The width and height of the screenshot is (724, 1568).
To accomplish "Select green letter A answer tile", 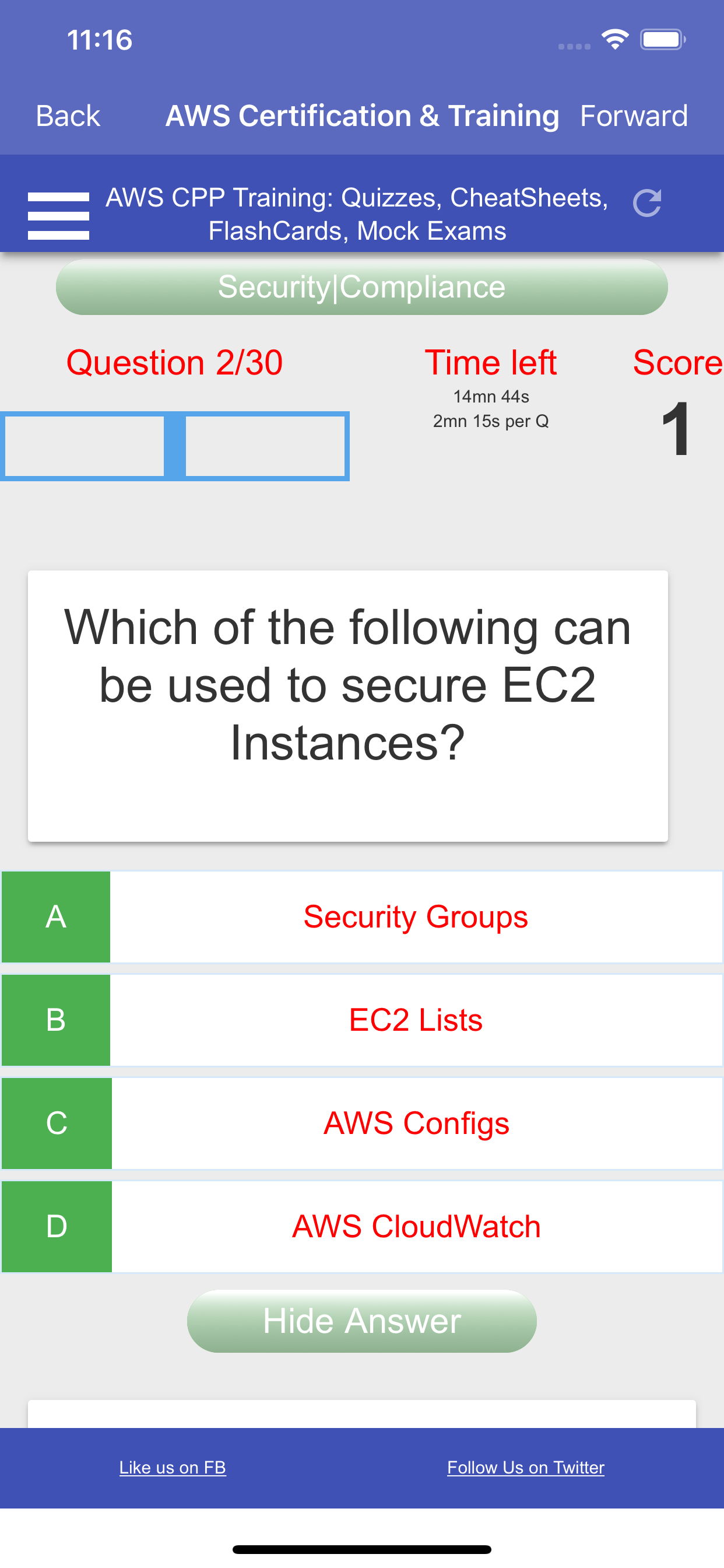I will tap(56, 916).
